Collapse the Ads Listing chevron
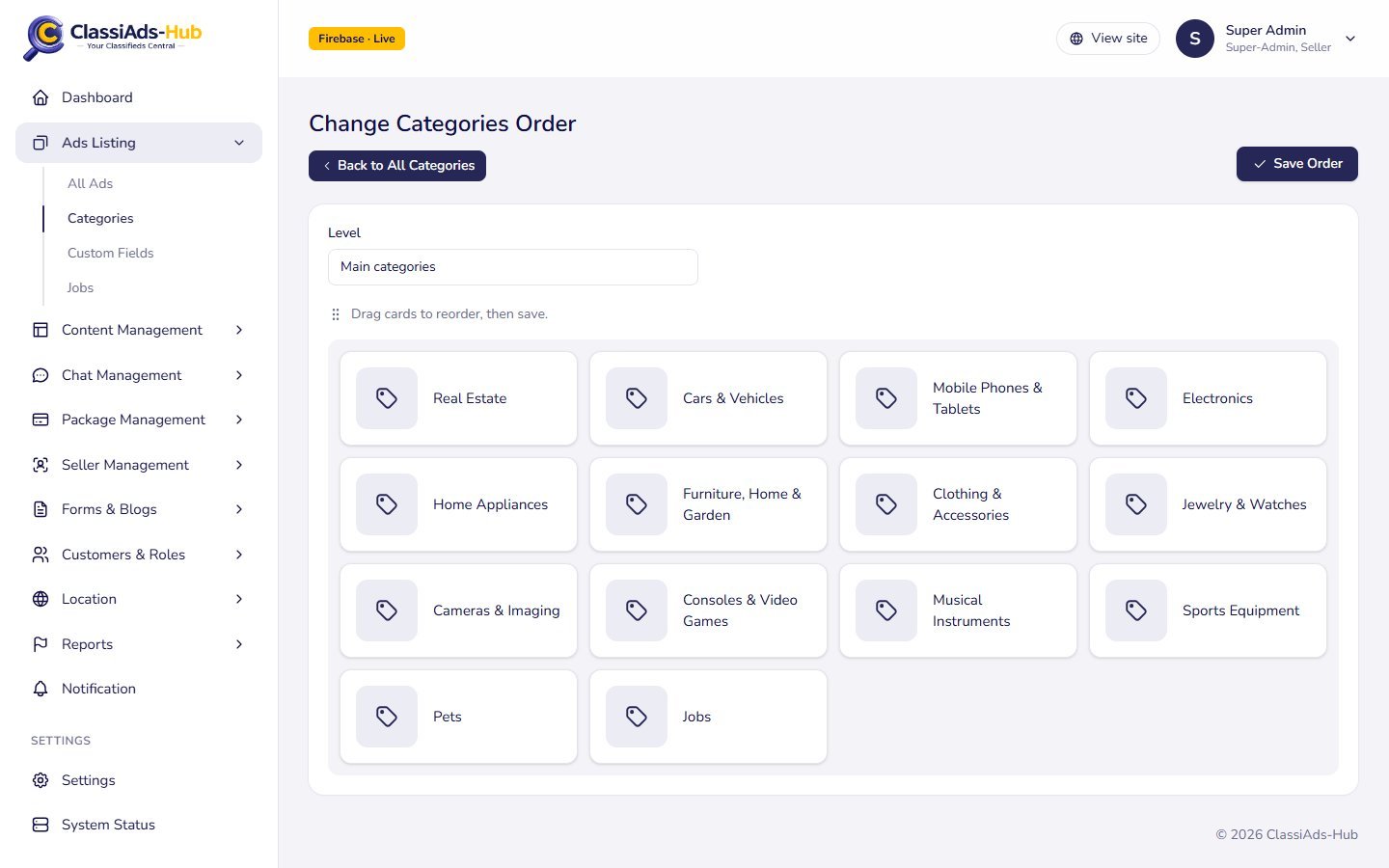Viewport: 1389px width, 868px height. tap(239, 143)
